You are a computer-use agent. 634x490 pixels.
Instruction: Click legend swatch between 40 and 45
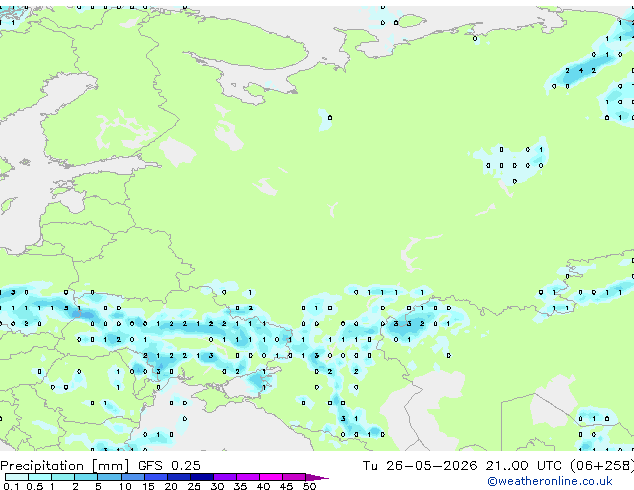[271, 477]
